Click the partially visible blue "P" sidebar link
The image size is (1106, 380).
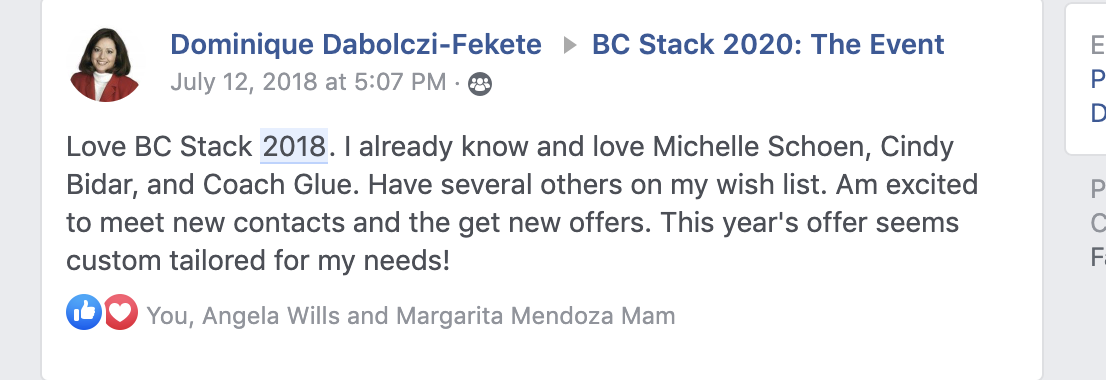pos(1098,79)
